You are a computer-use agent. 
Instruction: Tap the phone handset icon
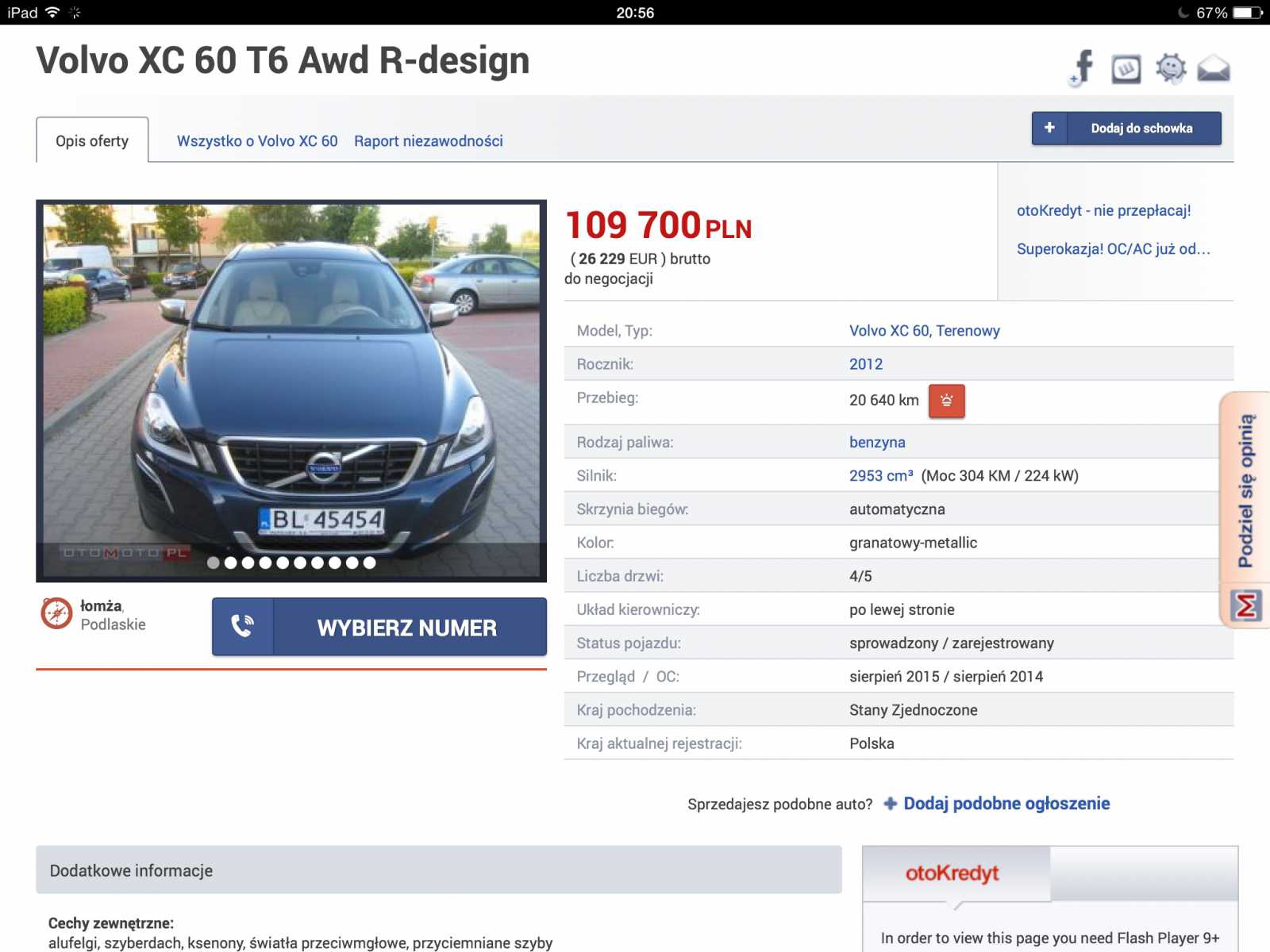click(243, 627)
